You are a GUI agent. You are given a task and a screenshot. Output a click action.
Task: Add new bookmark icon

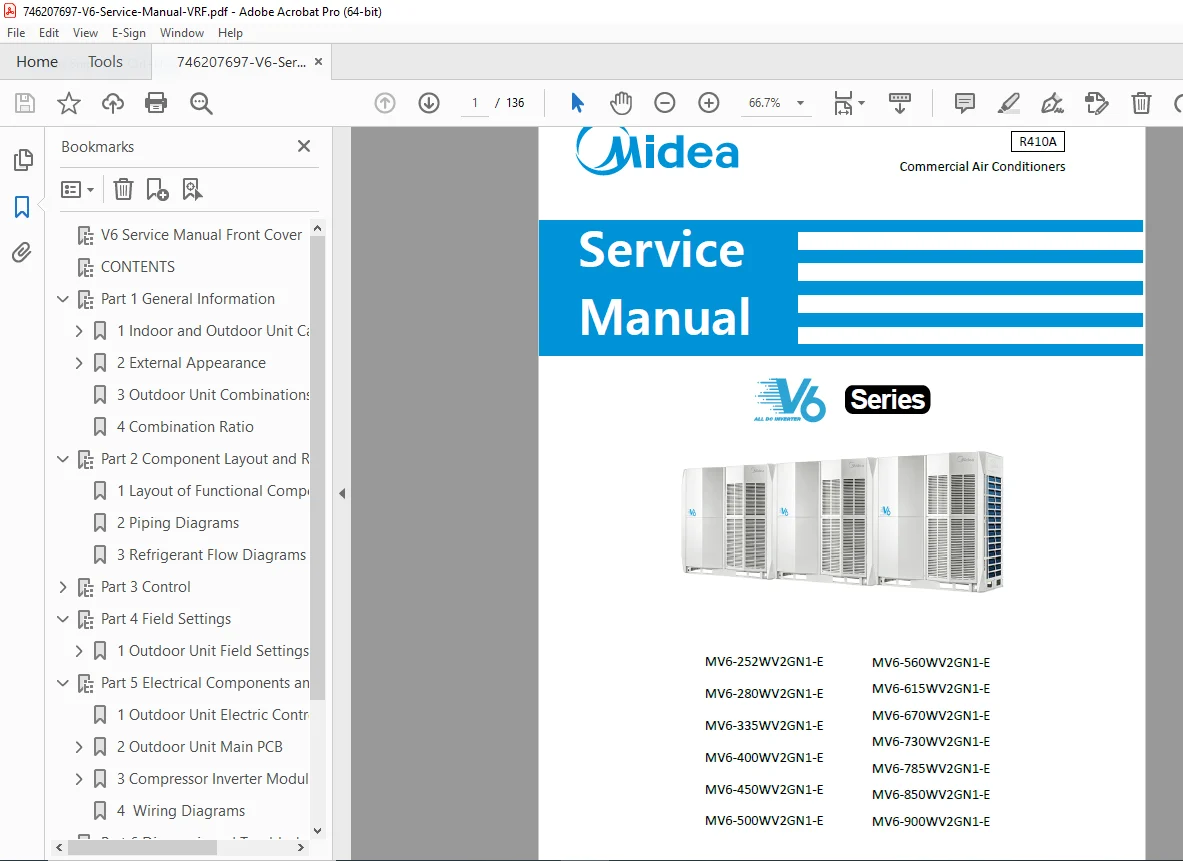[x=157, y=189]
